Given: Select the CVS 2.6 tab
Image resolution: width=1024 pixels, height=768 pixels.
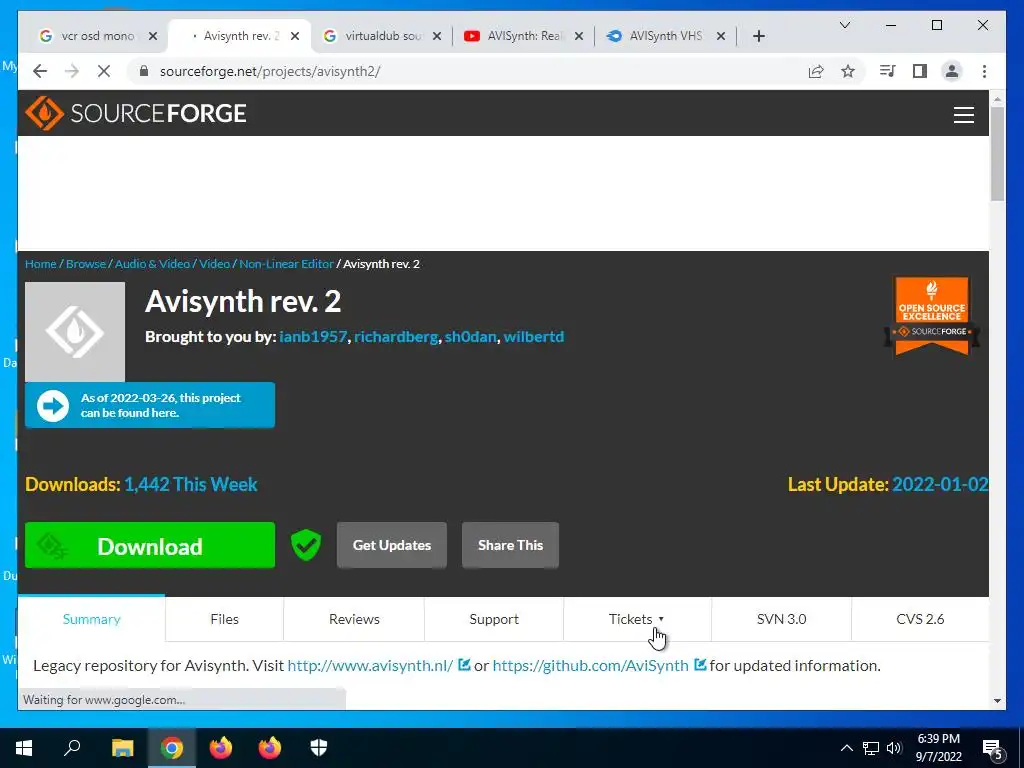Looking at the screenshot, I should tap(920, 619).
